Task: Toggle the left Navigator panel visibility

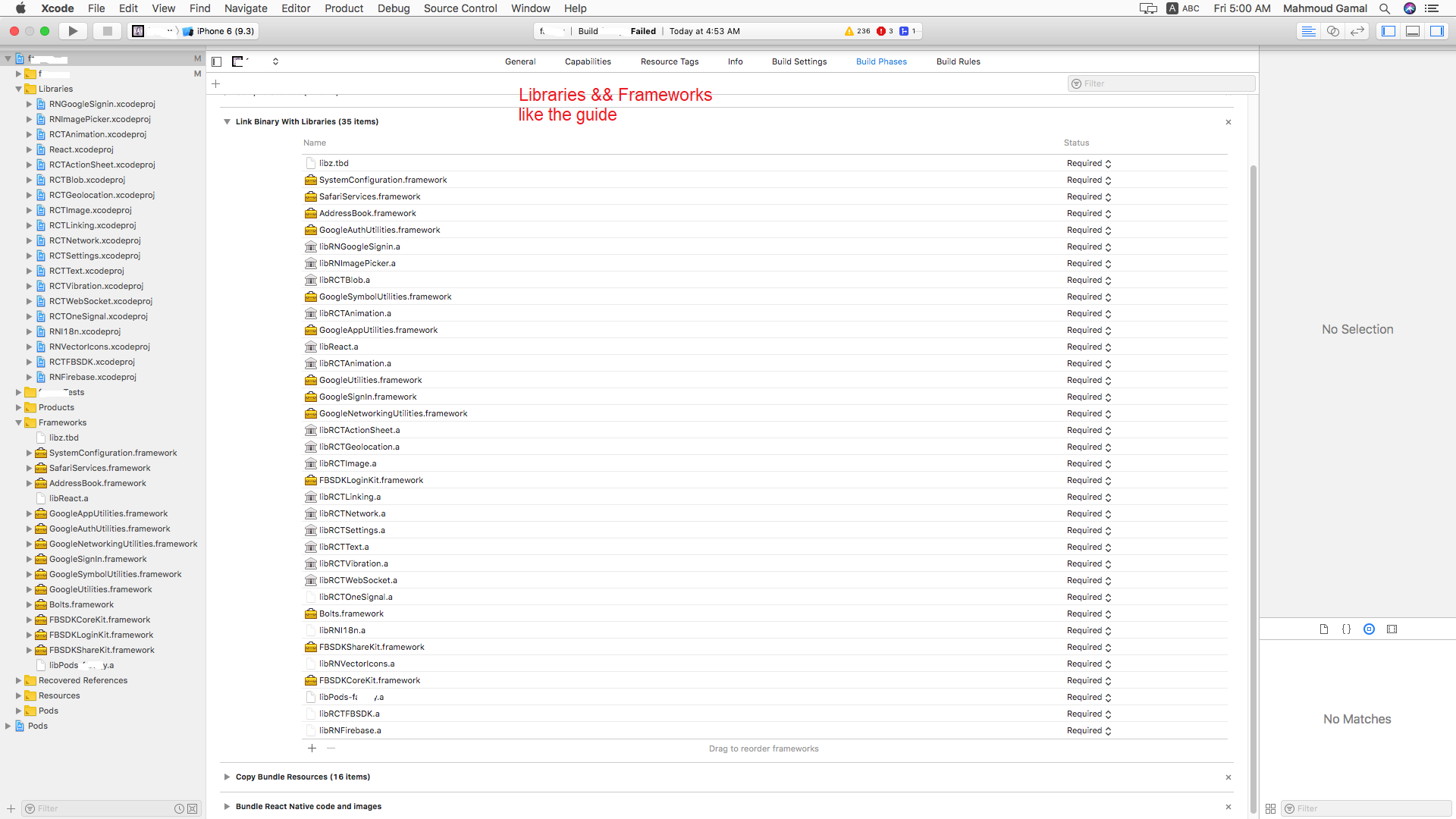Action: [x=1388, y=31]
